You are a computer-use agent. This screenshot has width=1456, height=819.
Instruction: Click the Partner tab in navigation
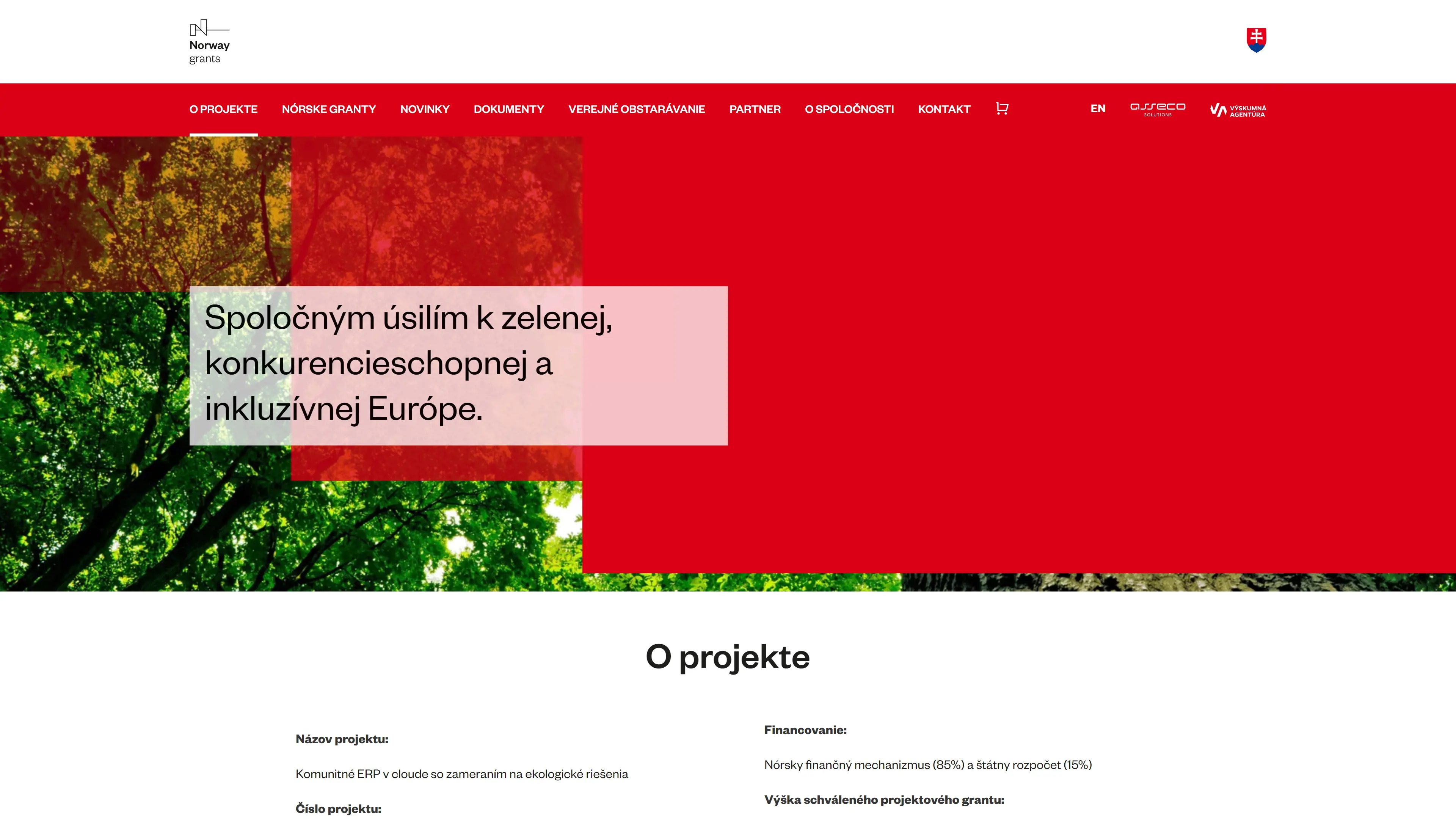(755, 109)
